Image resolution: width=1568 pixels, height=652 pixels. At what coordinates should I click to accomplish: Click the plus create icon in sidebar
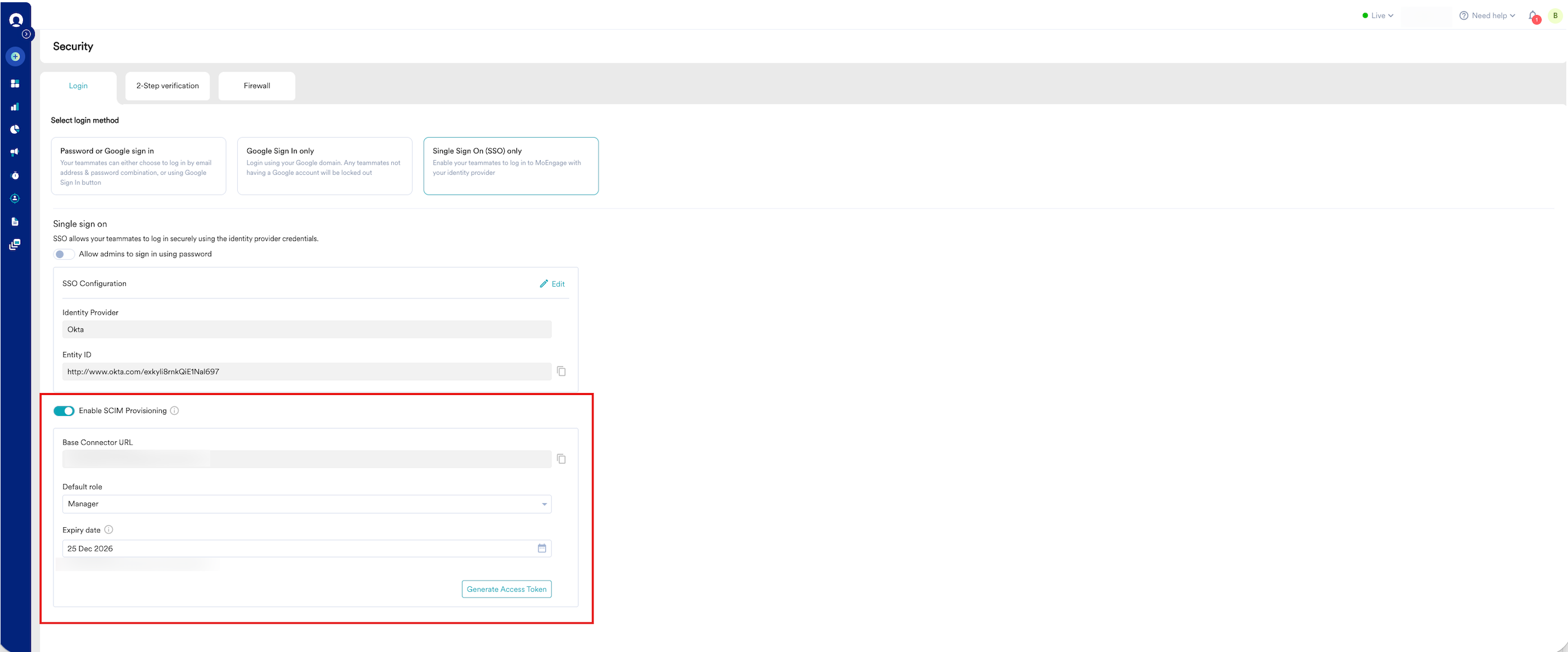(15, 57)
